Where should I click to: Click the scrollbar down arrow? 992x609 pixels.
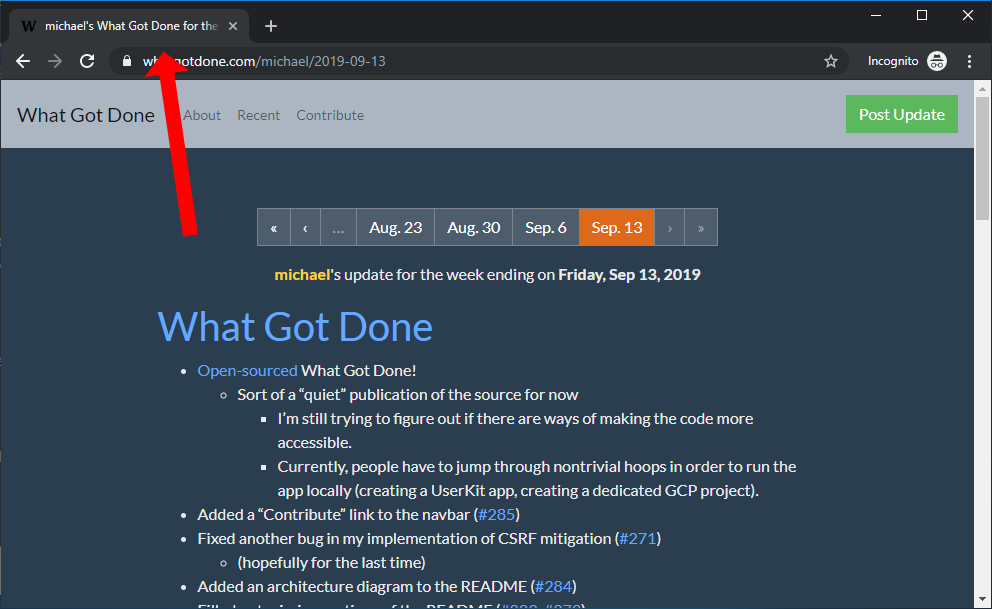point(983,599)
